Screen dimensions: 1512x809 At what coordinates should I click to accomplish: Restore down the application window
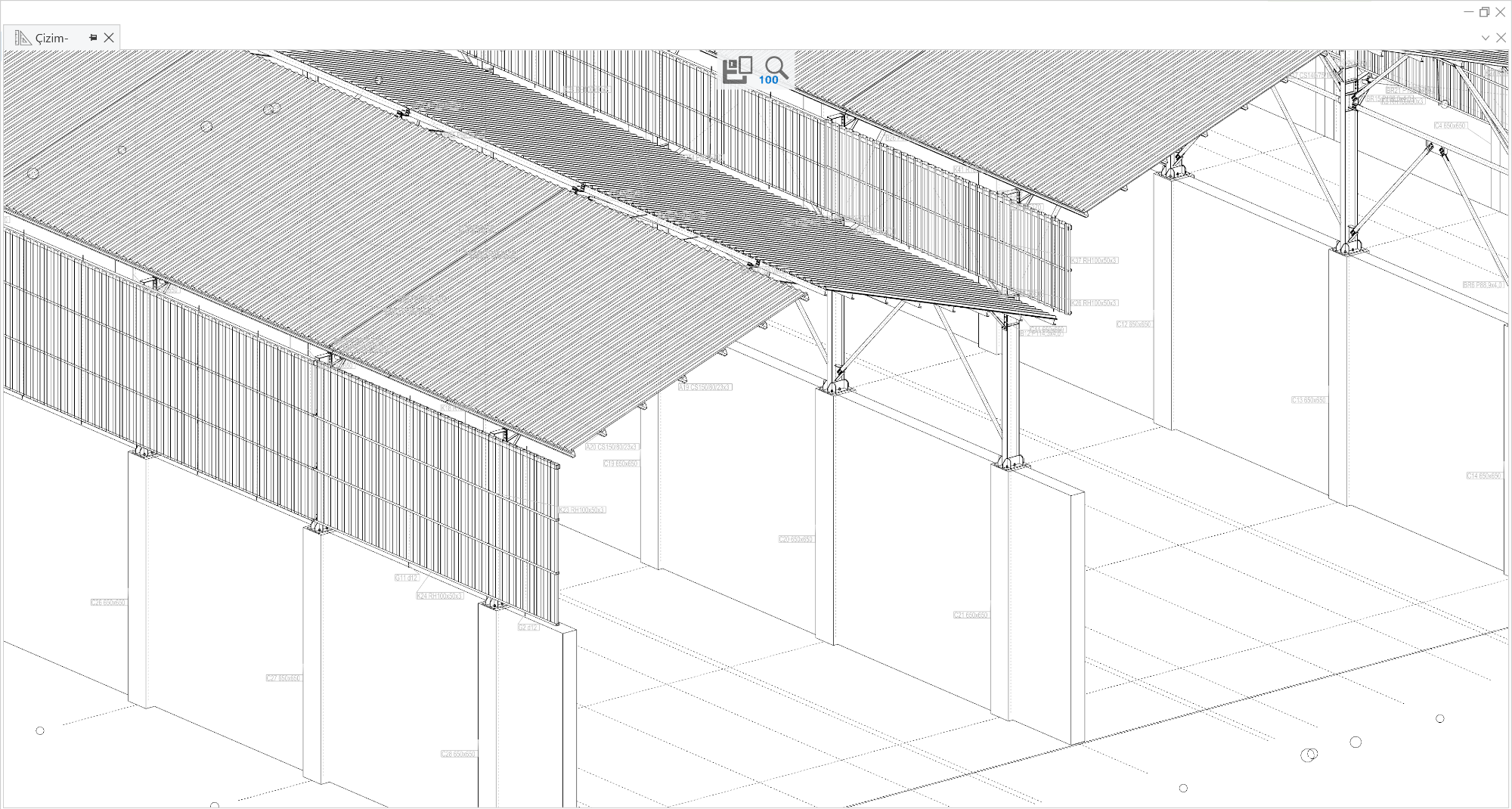pos(1484,12)
